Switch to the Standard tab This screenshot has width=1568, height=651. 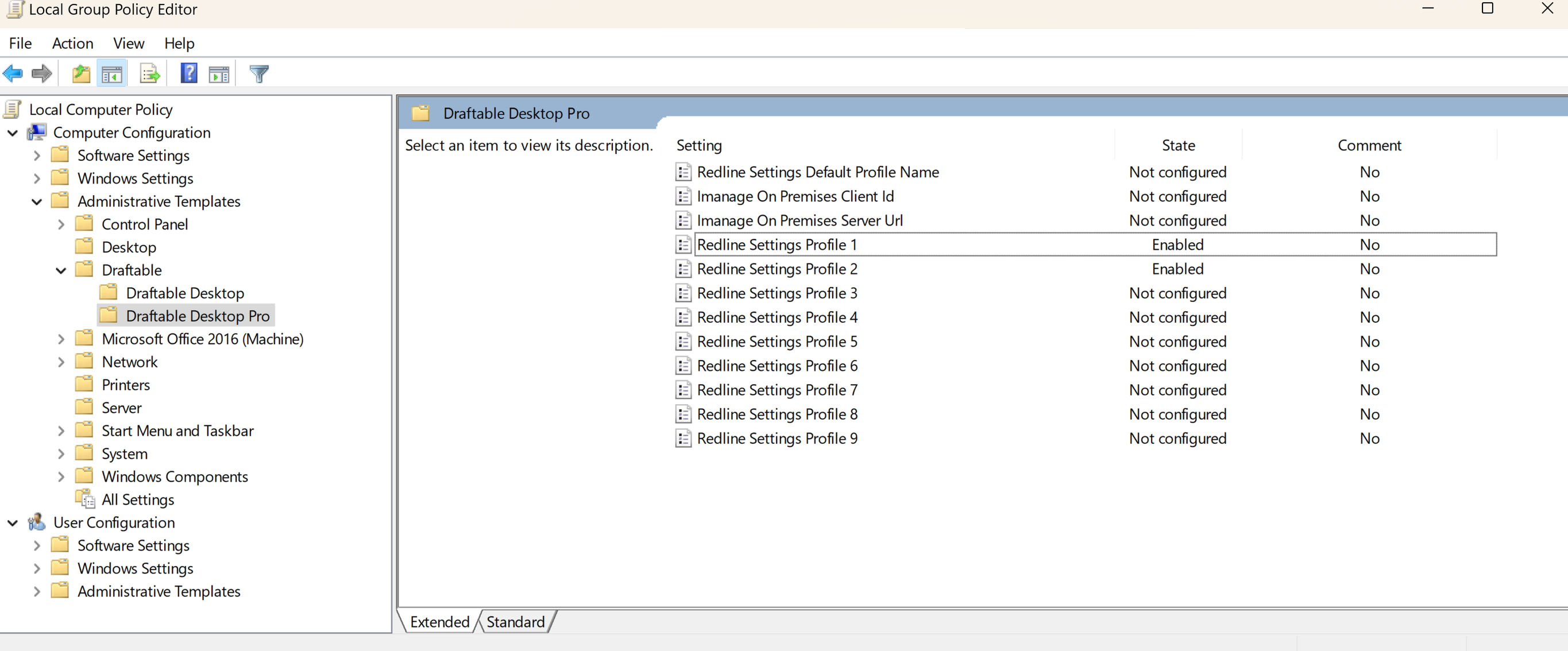(x=515, y=622)
